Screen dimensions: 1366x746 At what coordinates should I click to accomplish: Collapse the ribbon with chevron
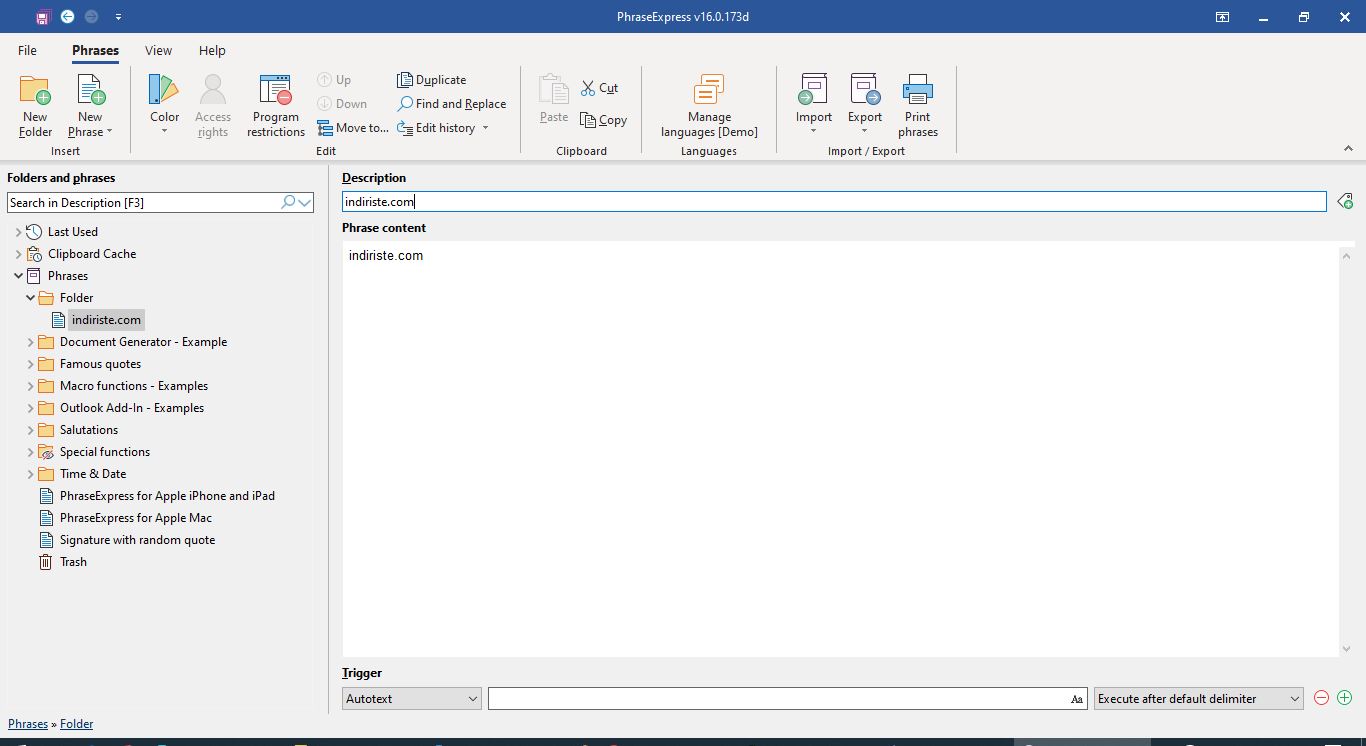(x=1348, y=149)
